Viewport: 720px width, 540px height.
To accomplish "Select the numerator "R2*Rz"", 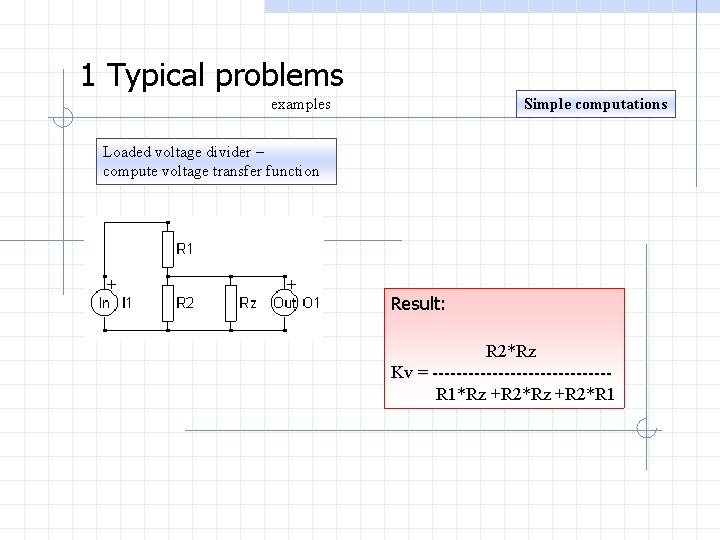I will click(511, 351).
